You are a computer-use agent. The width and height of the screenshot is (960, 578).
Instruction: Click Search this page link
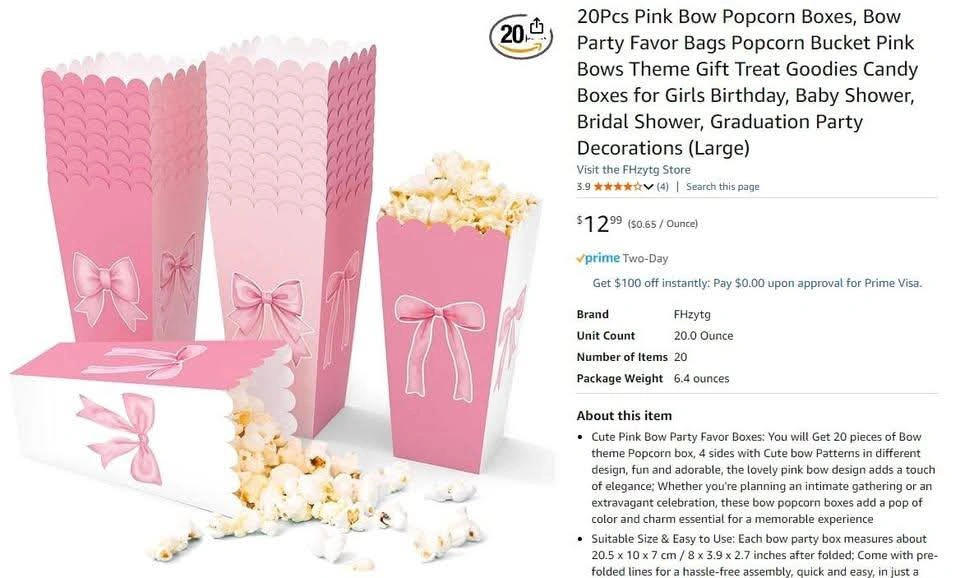(722, 187)
